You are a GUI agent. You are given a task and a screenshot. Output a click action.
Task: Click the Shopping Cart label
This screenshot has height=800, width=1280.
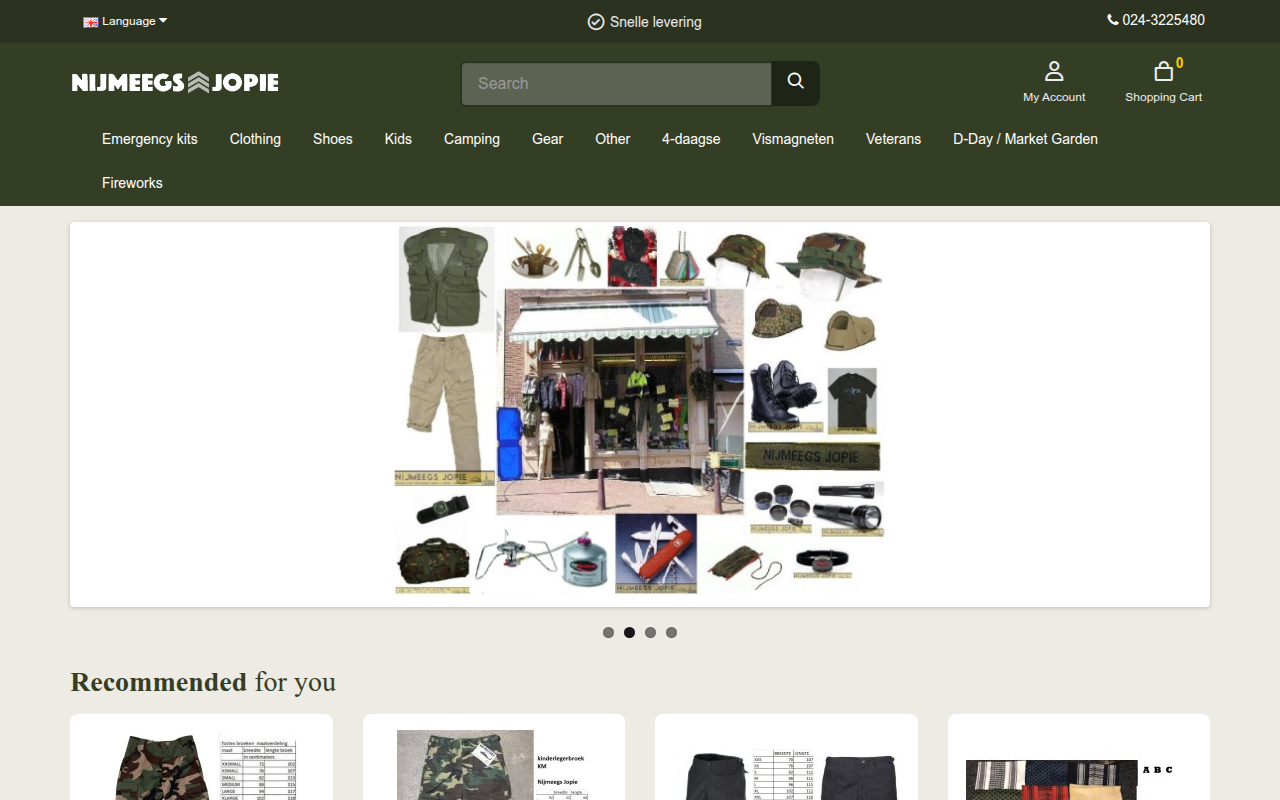click(1163, 97)
